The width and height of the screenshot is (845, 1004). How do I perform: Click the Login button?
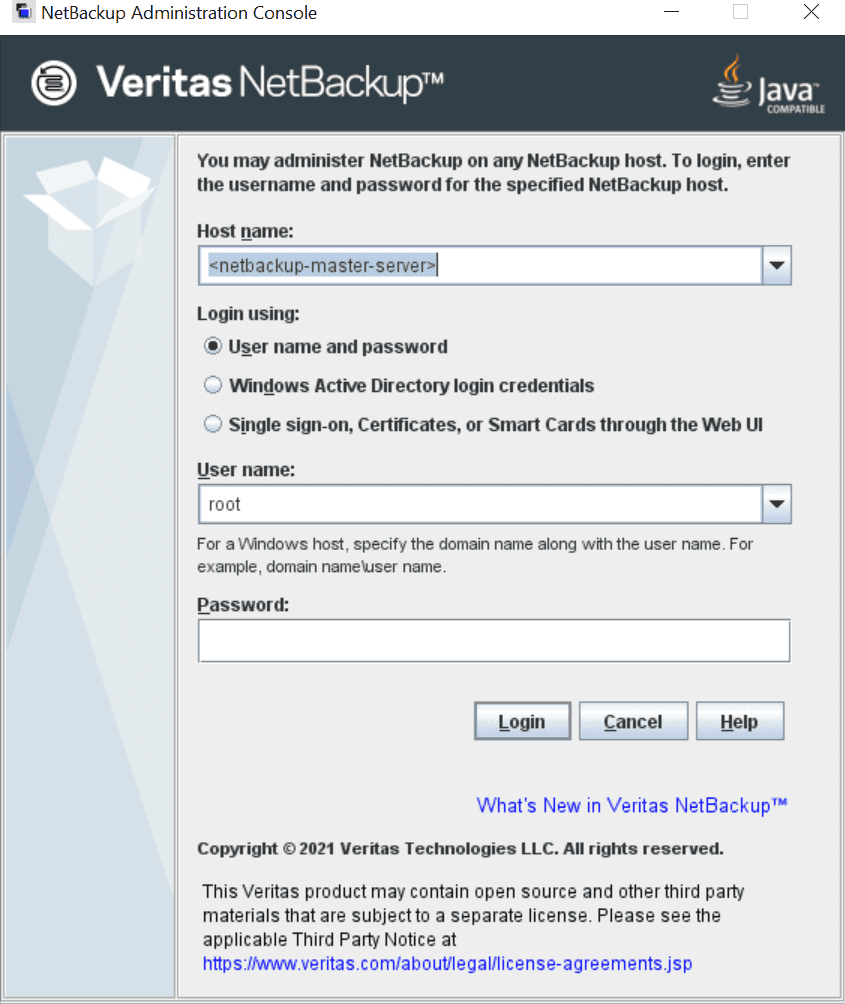[x=522, y=720]
